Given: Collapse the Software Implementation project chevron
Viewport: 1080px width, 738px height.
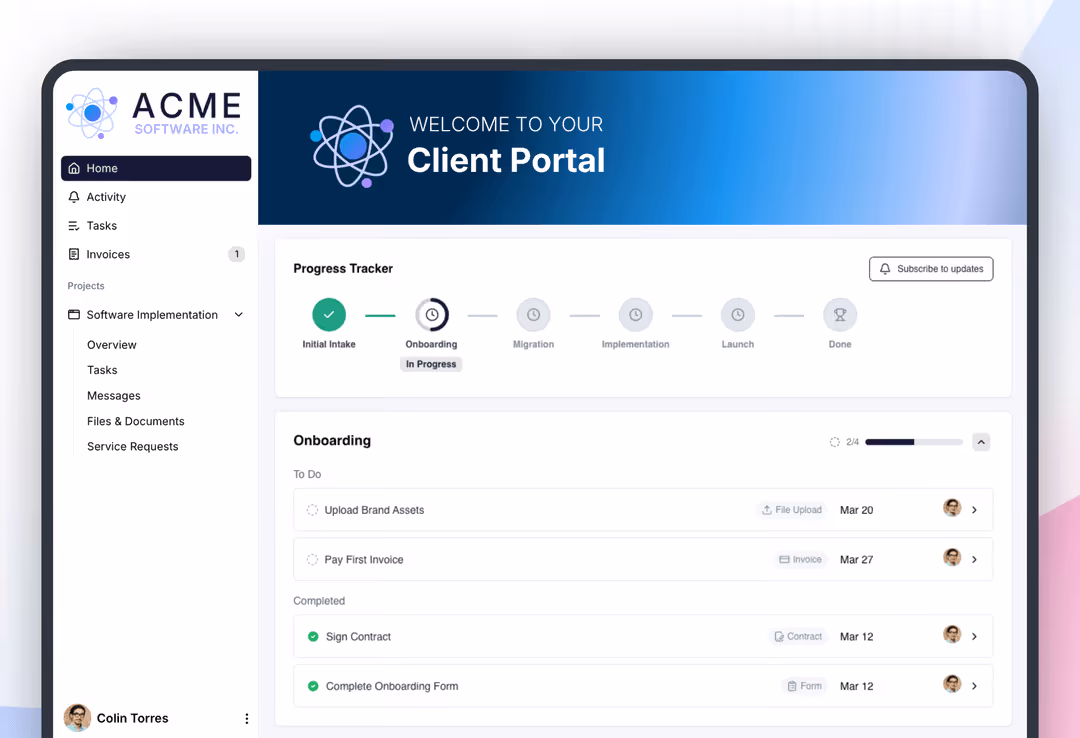Looking at the screenshot, I should coord(239,315).
